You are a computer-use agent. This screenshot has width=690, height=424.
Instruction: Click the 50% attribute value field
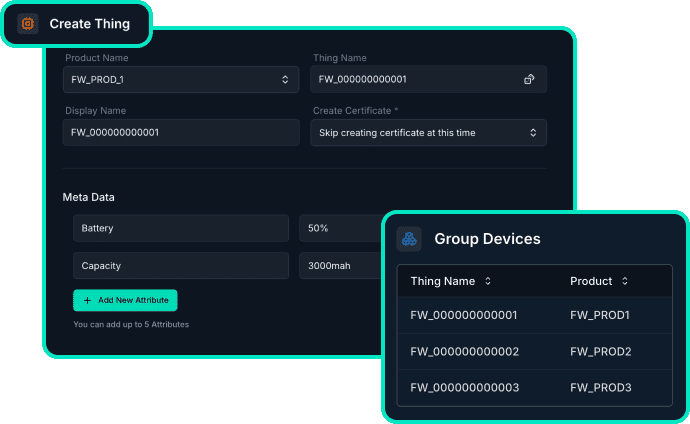pos(341,228)
